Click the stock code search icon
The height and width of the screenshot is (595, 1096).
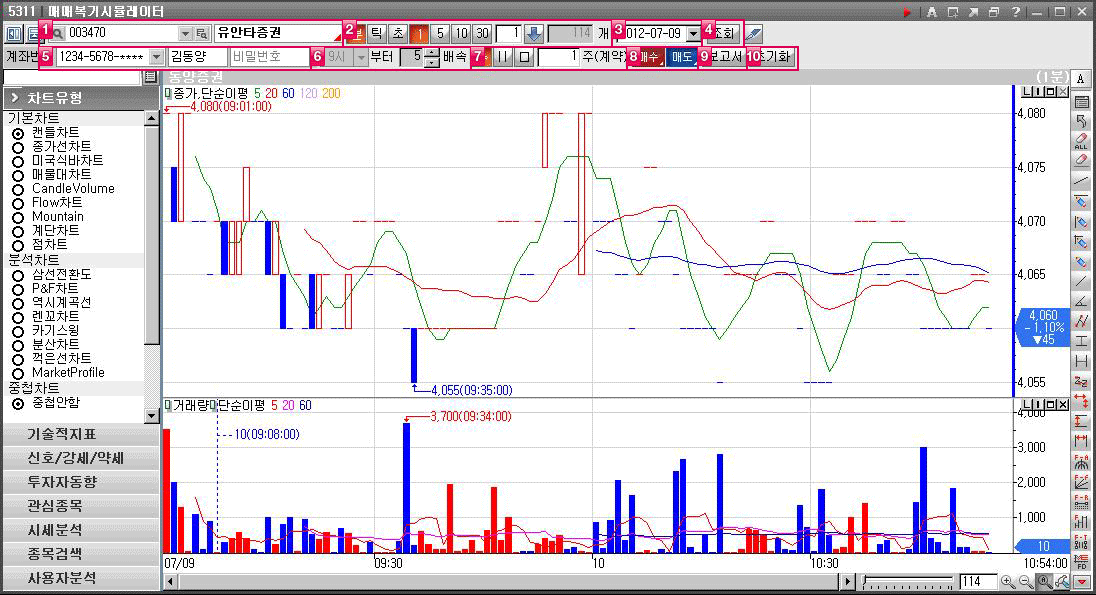[x=59, y=33]
